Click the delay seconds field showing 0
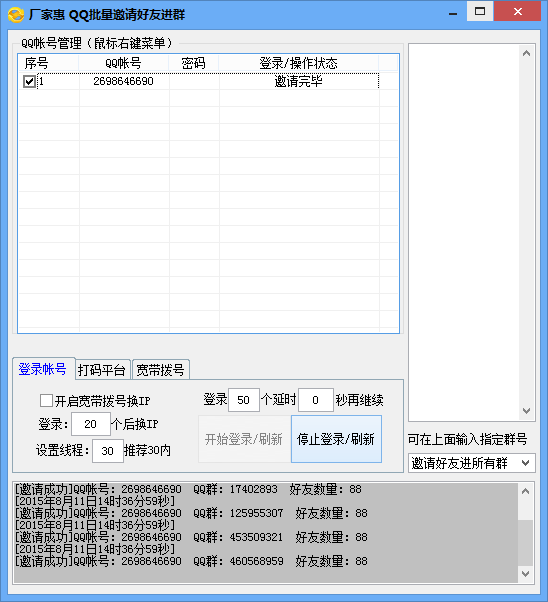 point(315,400)
